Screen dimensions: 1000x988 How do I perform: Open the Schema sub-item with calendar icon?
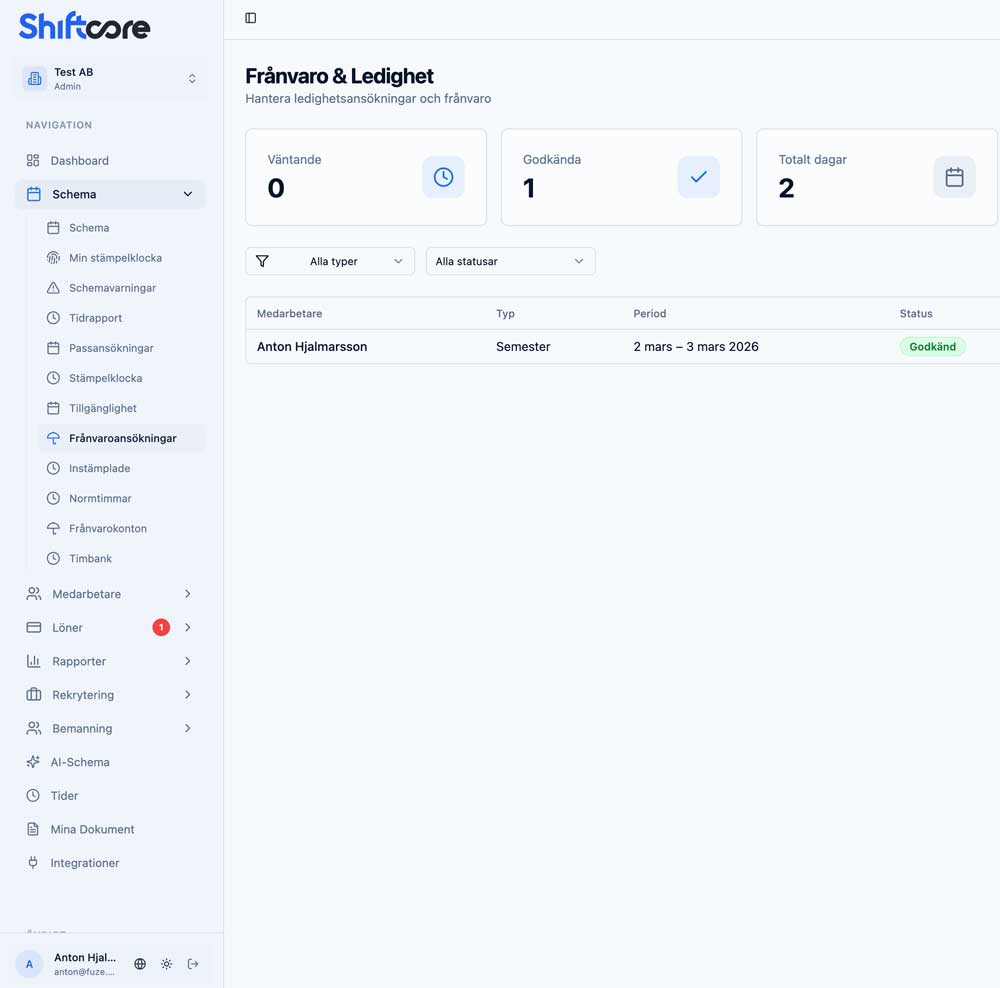pyautogui.click(x=121, y=228)
